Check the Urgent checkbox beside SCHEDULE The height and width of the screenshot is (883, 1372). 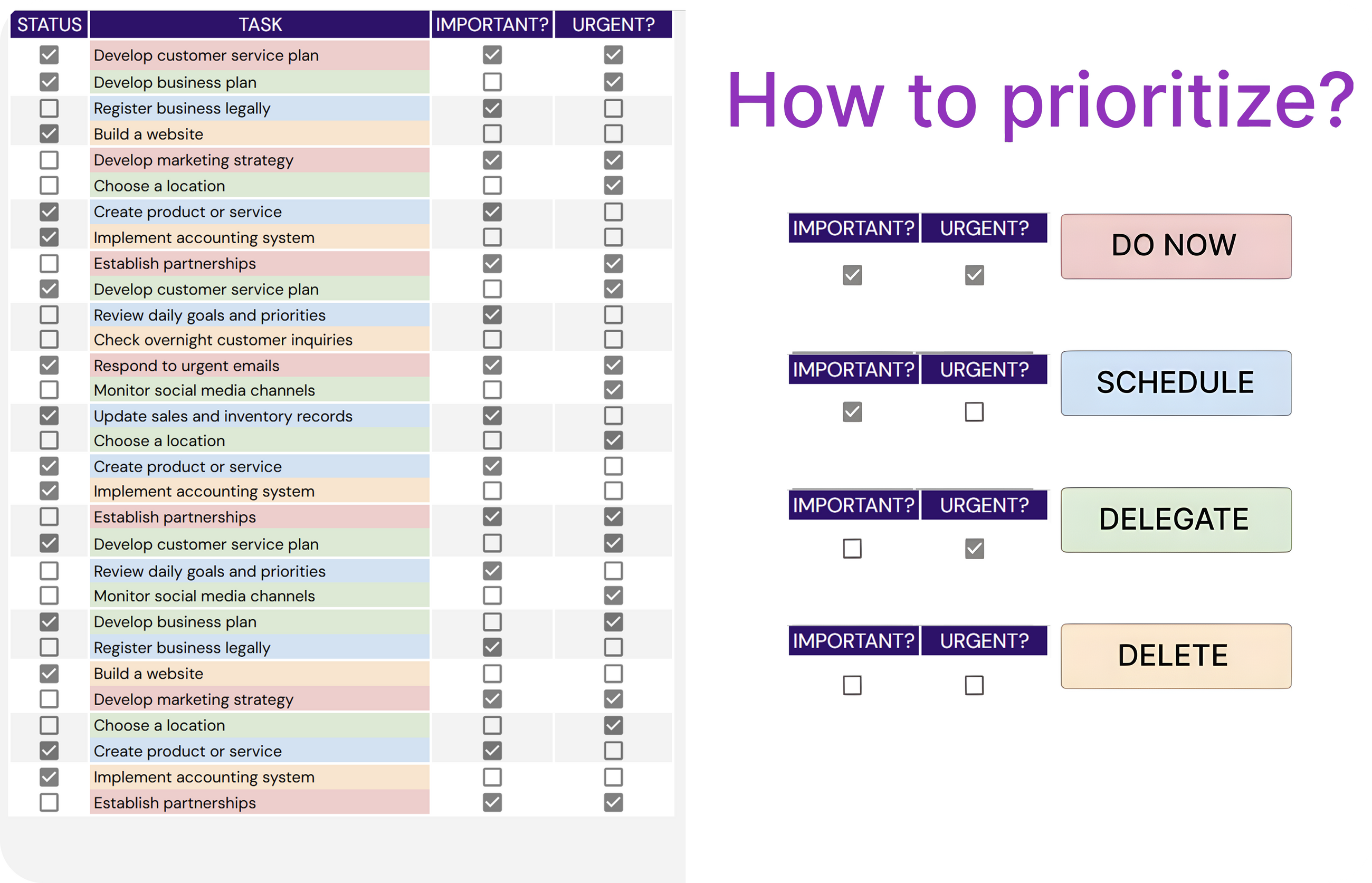point(974,411)
